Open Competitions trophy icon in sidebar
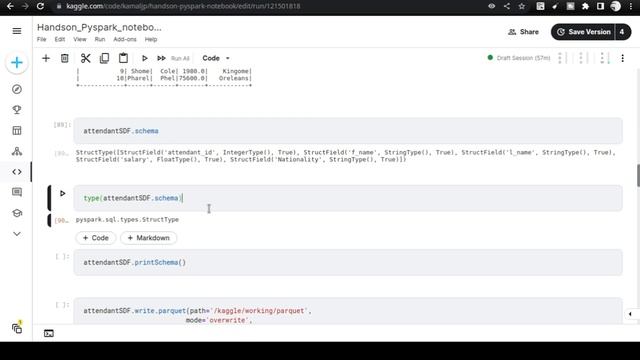The height and width of the screenshot is (360, 640). pos(17,110)
